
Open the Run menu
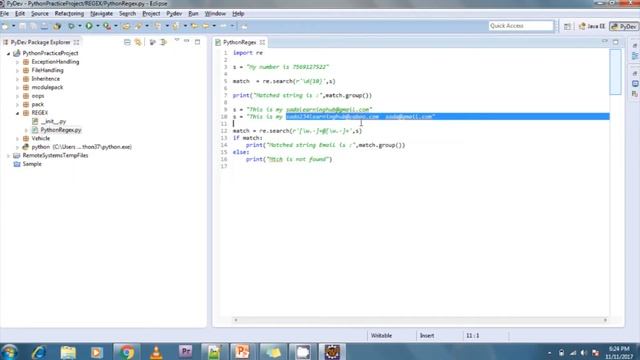193,13
